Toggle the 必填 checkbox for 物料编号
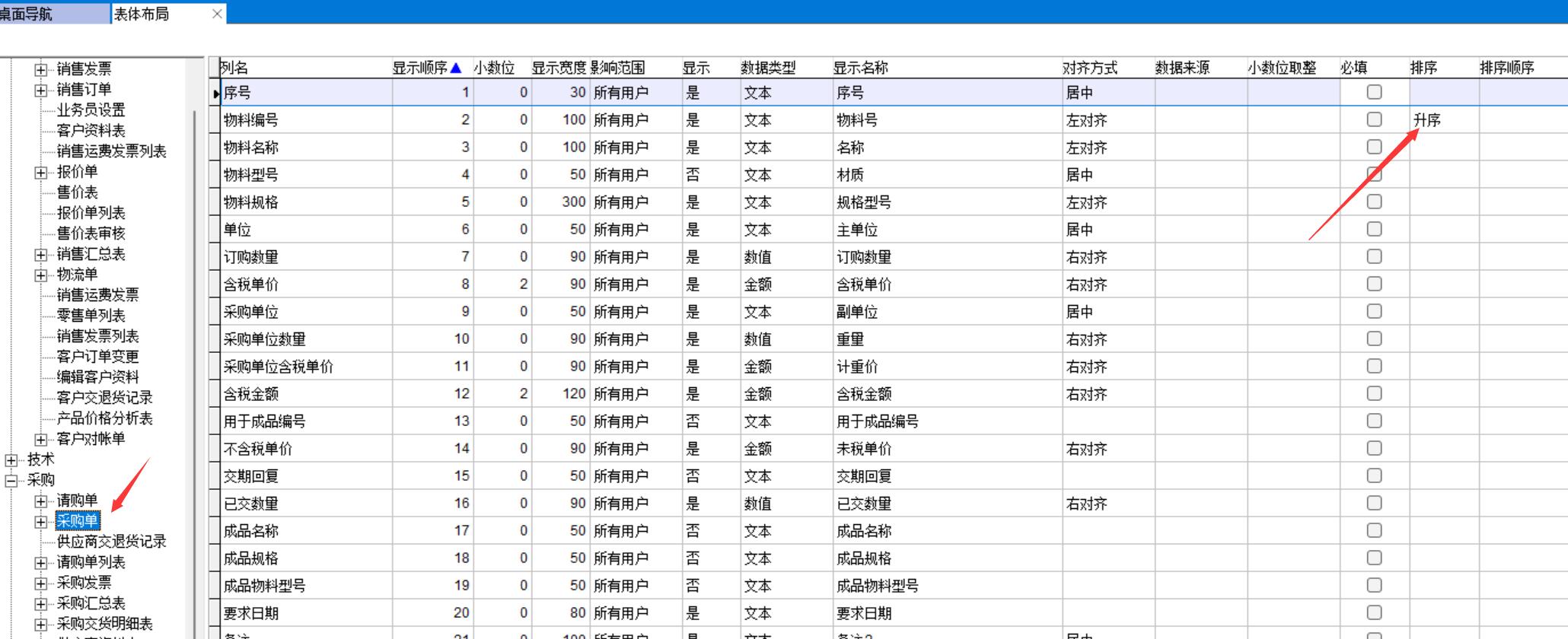 point(1374,119)
